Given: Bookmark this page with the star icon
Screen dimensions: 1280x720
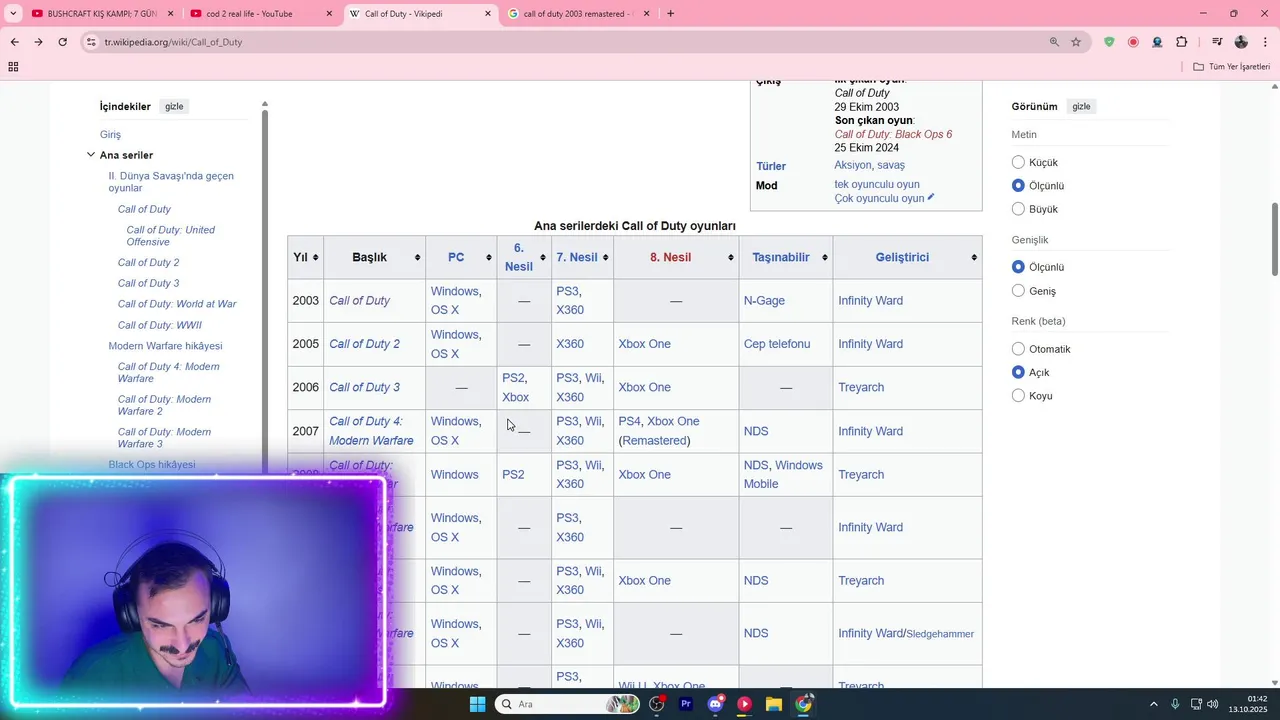Looking at the screenshot, I should (1076, 42).
